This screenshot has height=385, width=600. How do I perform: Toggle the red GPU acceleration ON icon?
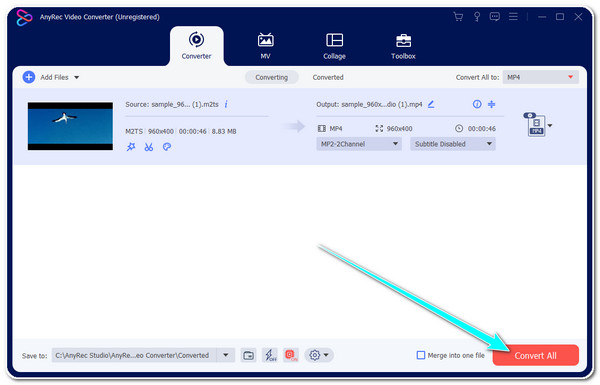291,355
